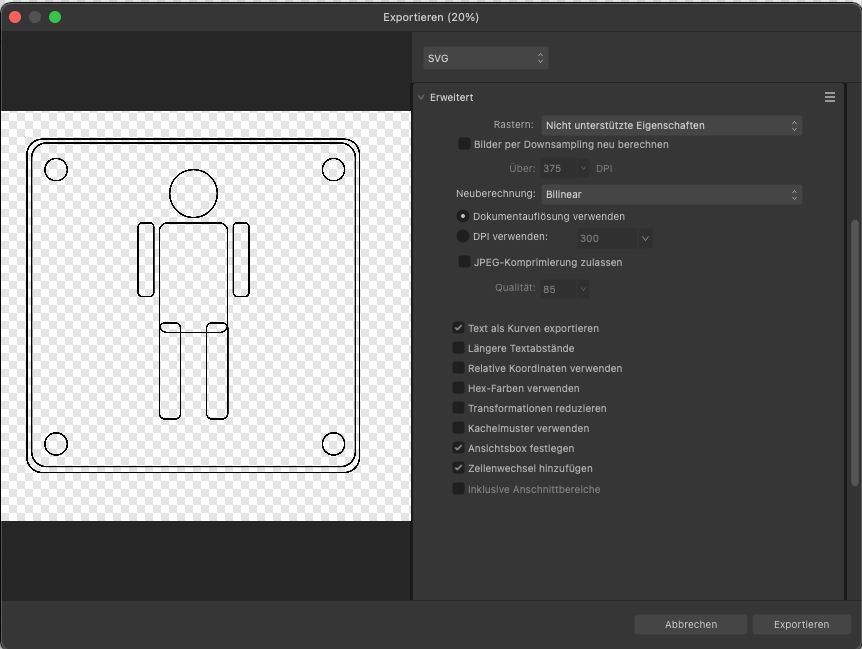862x649 pixels.
Task: Enable Bilder per Downsampling neu berechnen
Action: click(x=464, y=144)
